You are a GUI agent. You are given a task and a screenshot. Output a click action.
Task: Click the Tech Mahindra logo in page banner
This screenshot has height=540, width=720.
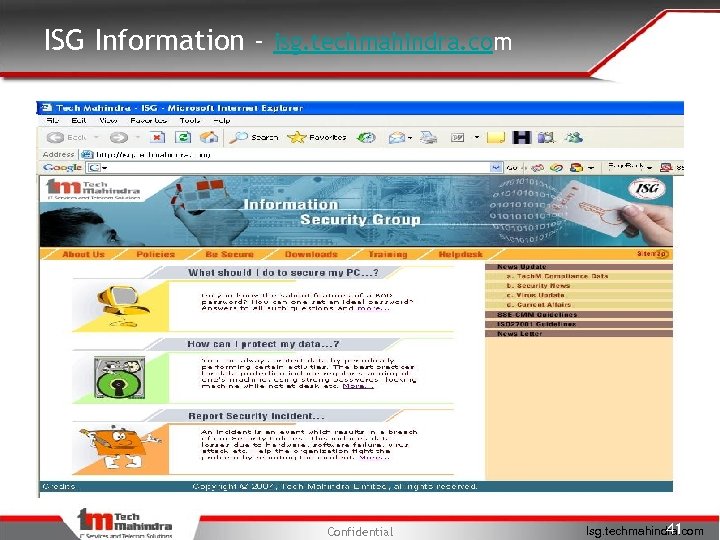(x=93, y=190)
